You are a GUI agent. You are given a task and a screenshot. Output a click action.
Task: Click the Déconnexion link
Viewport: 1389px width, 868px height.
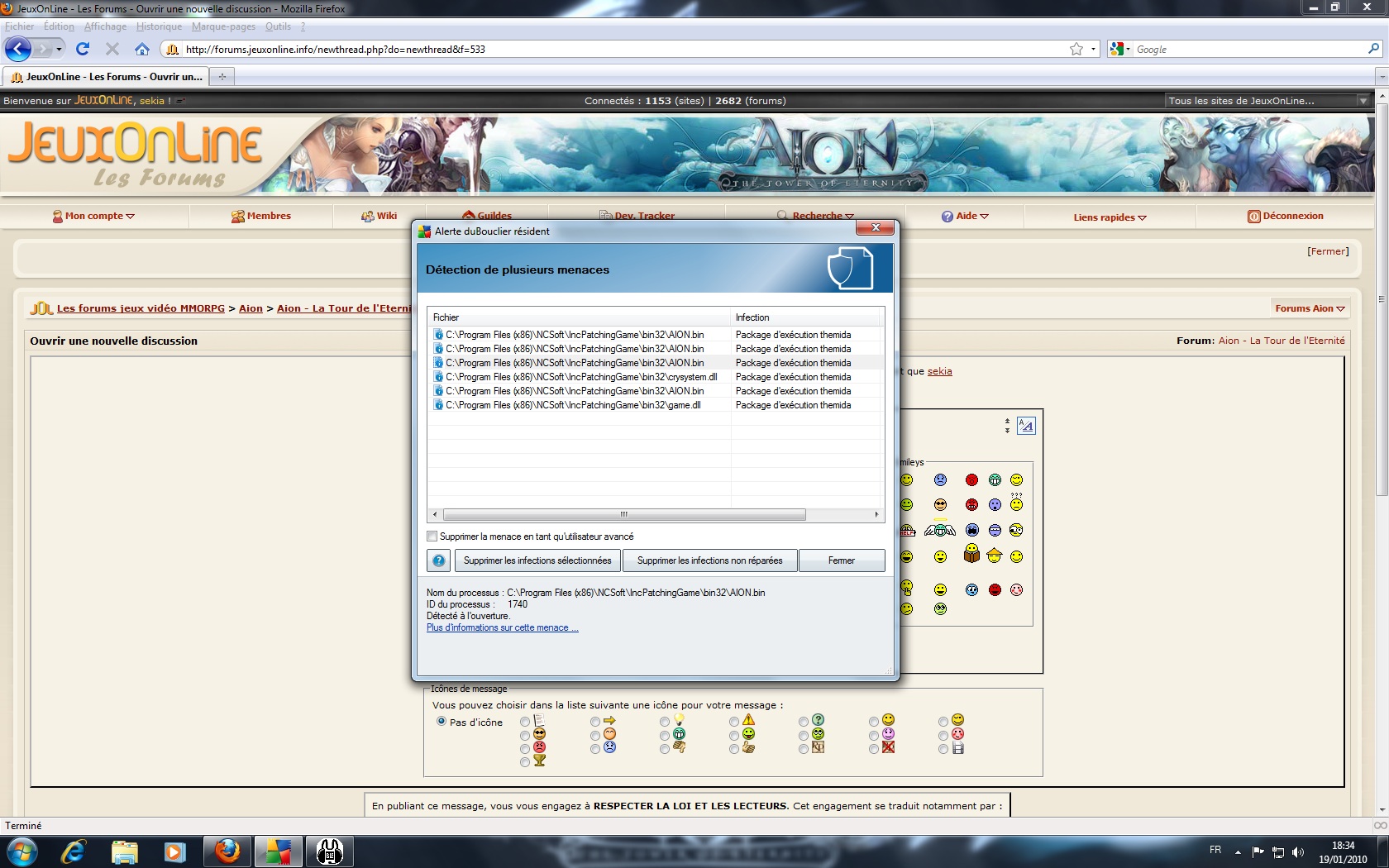[1286, 216]
